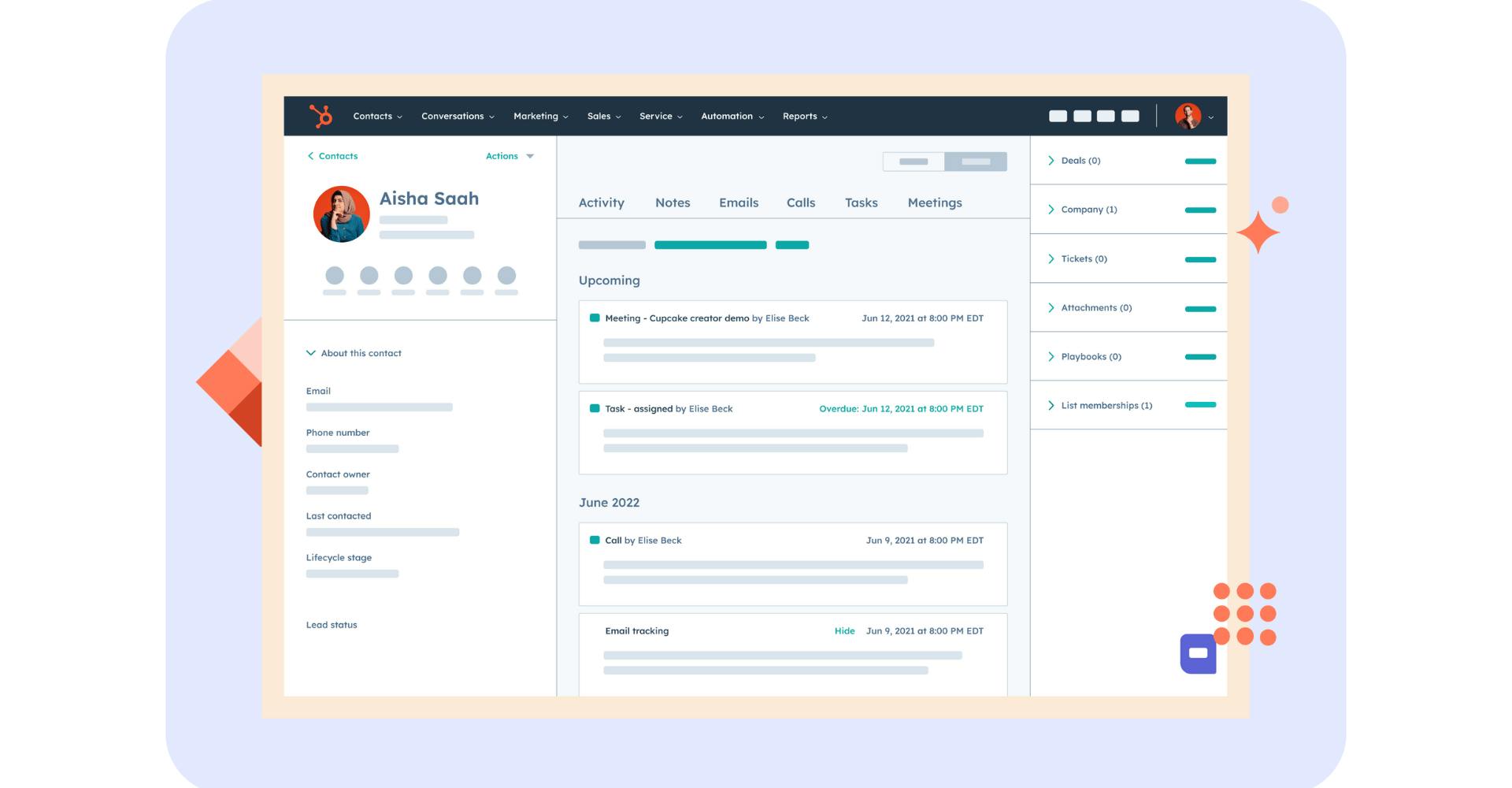
Task: Click the second icon in the top-right toolbar
Action: (1081, 115)
